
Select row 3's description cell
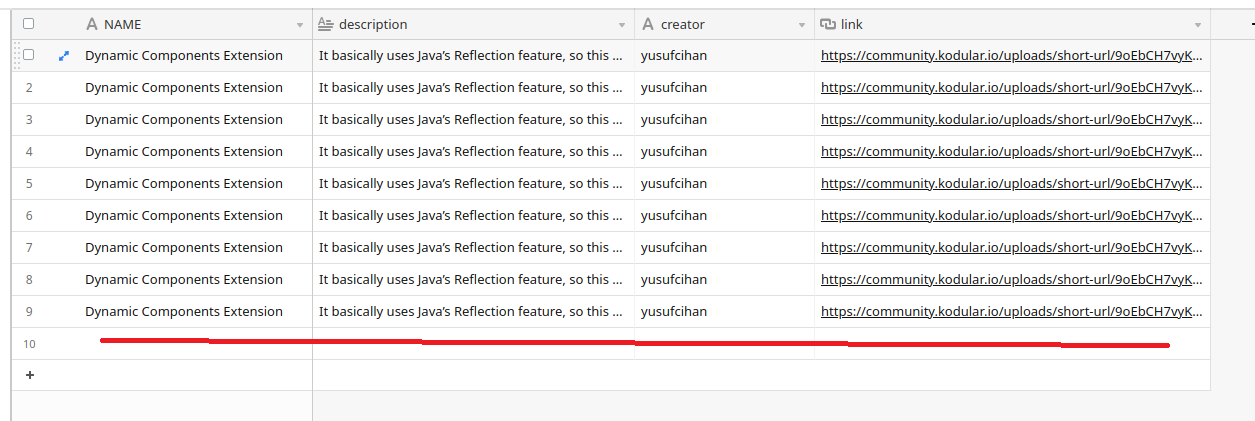[x=472, y=120]
